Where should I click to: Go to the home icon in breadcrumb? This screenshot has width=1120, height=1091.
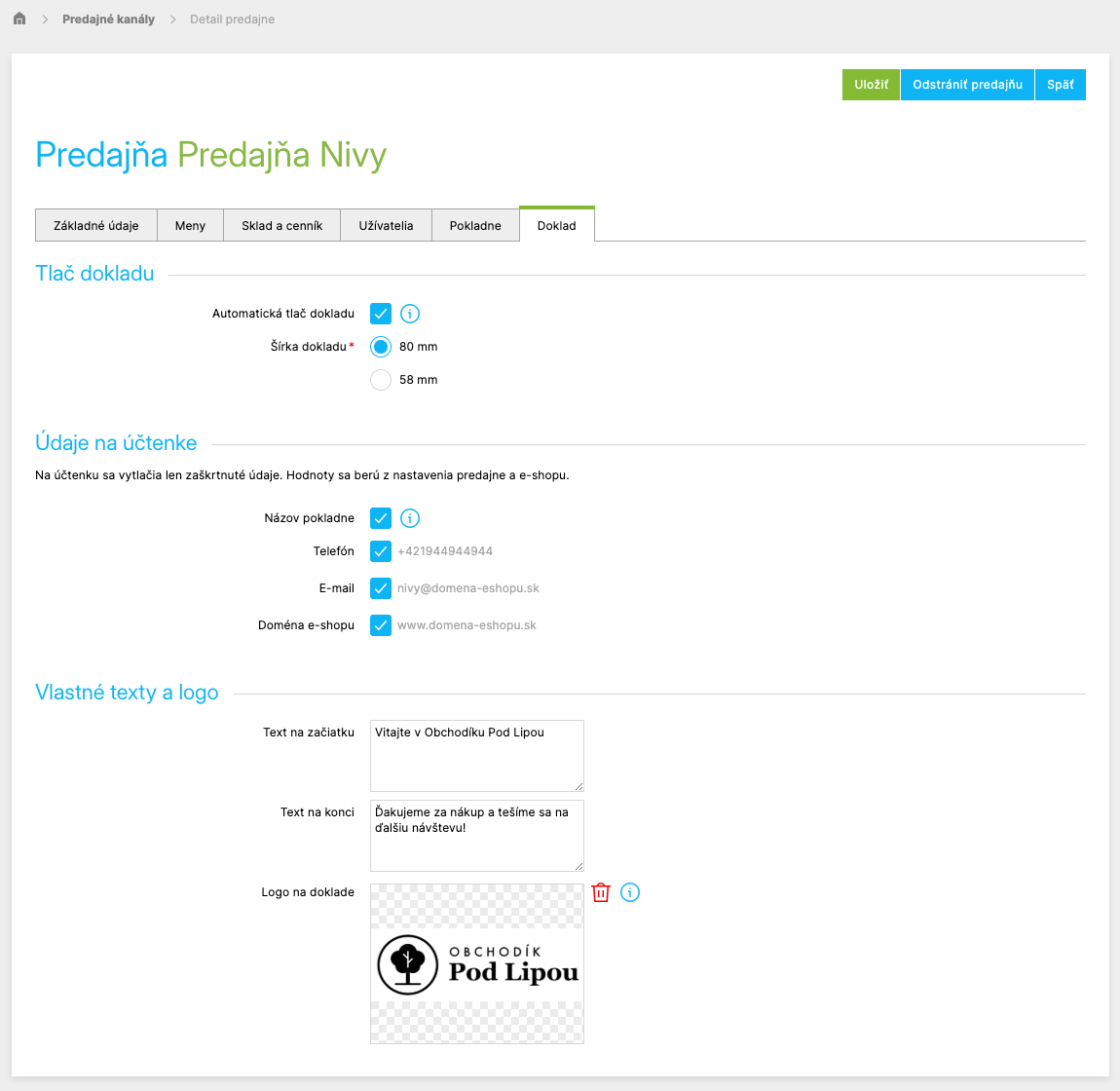(x=19, y=19)
